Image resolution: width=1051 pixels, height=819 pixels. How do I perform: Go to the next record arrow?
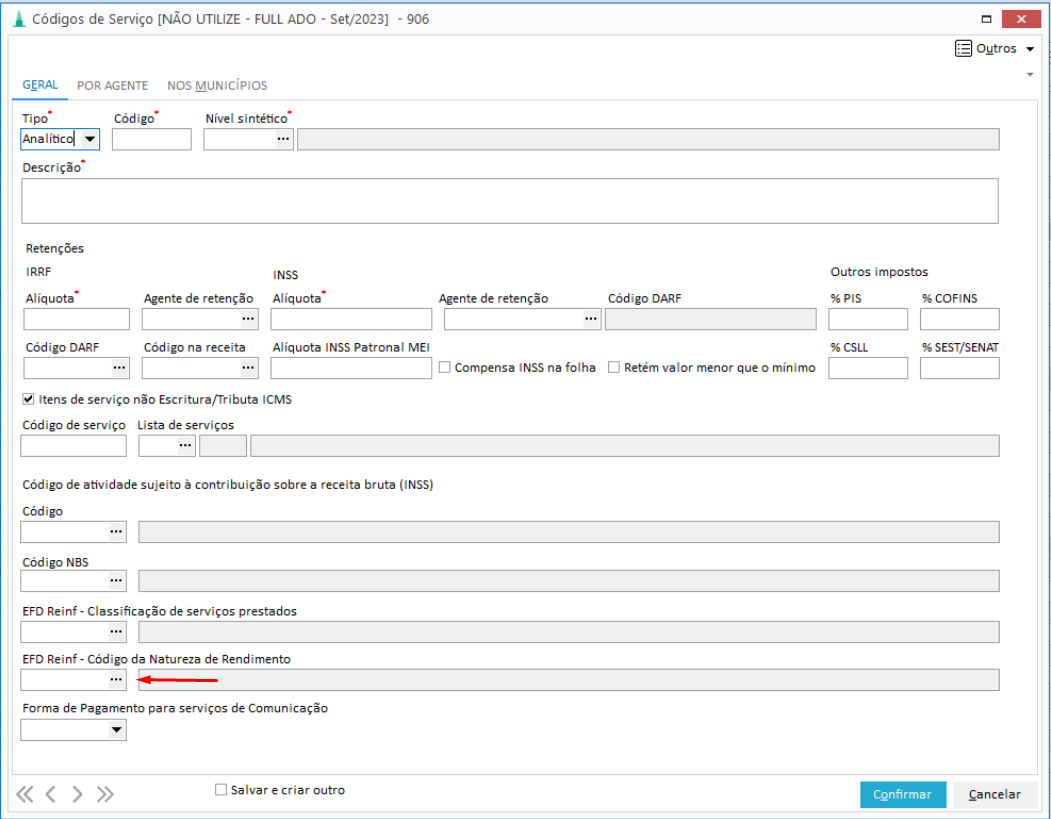77,795
